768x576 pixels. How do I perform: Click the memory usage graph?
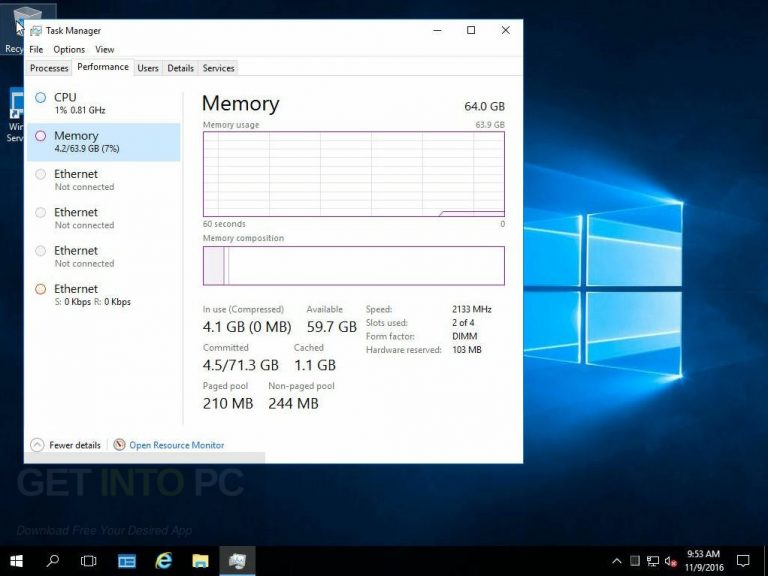(354, 174)
